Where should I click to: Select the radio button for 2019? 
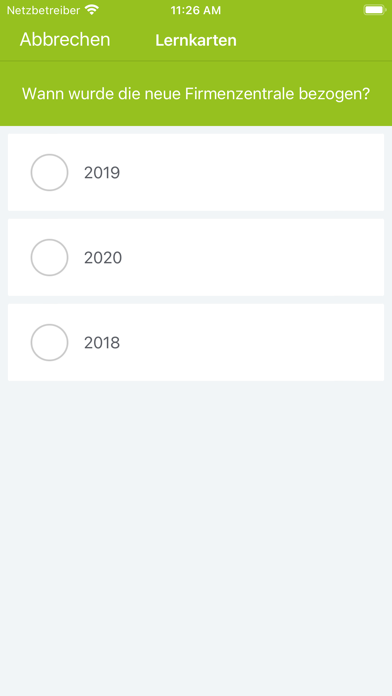(x=49, y=172)
